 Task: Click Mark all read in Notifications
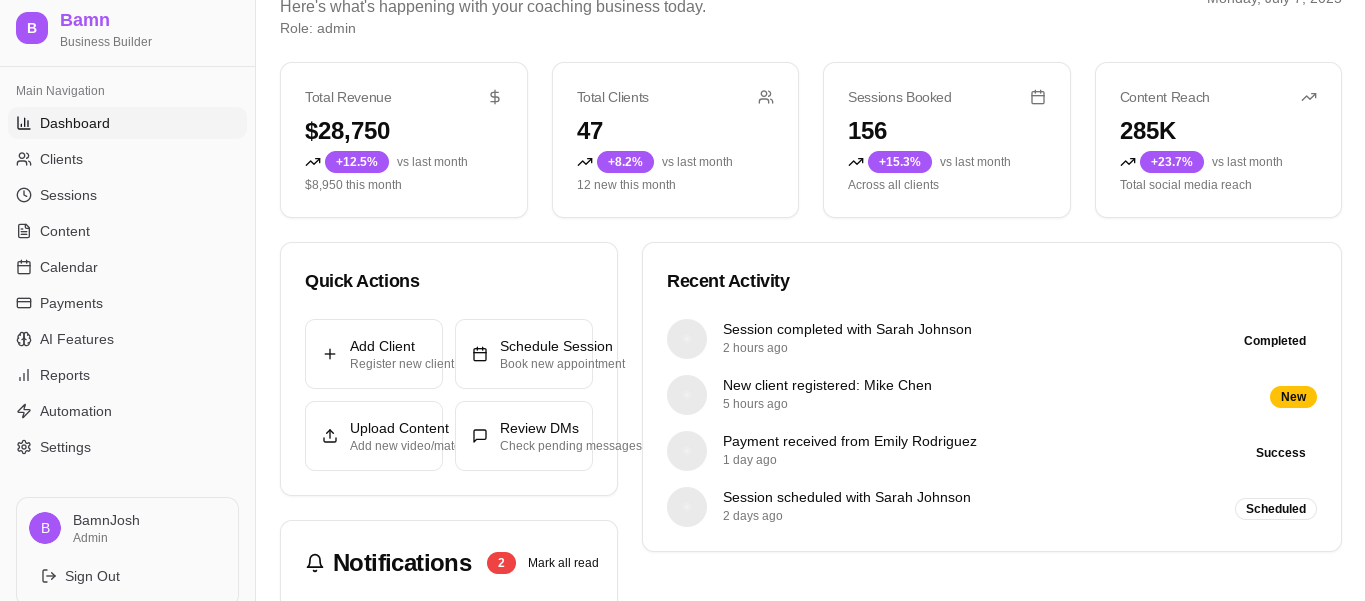(x=563, y=563)
